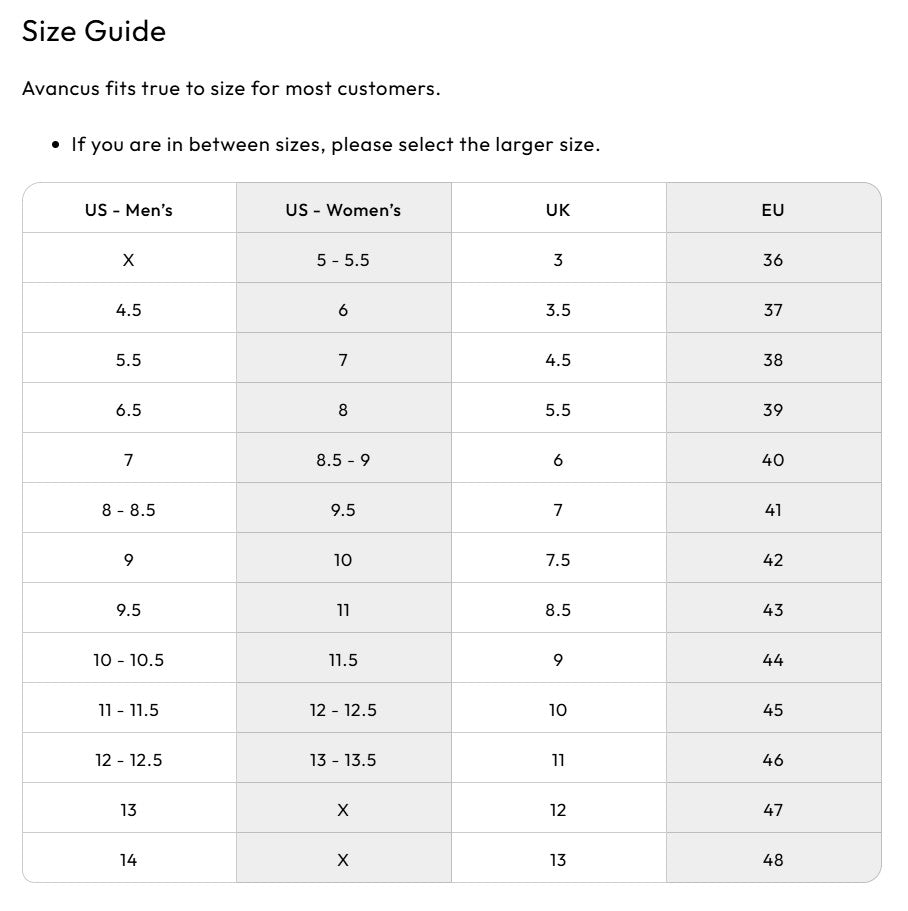Click the "US - Men's" column header

129,210
